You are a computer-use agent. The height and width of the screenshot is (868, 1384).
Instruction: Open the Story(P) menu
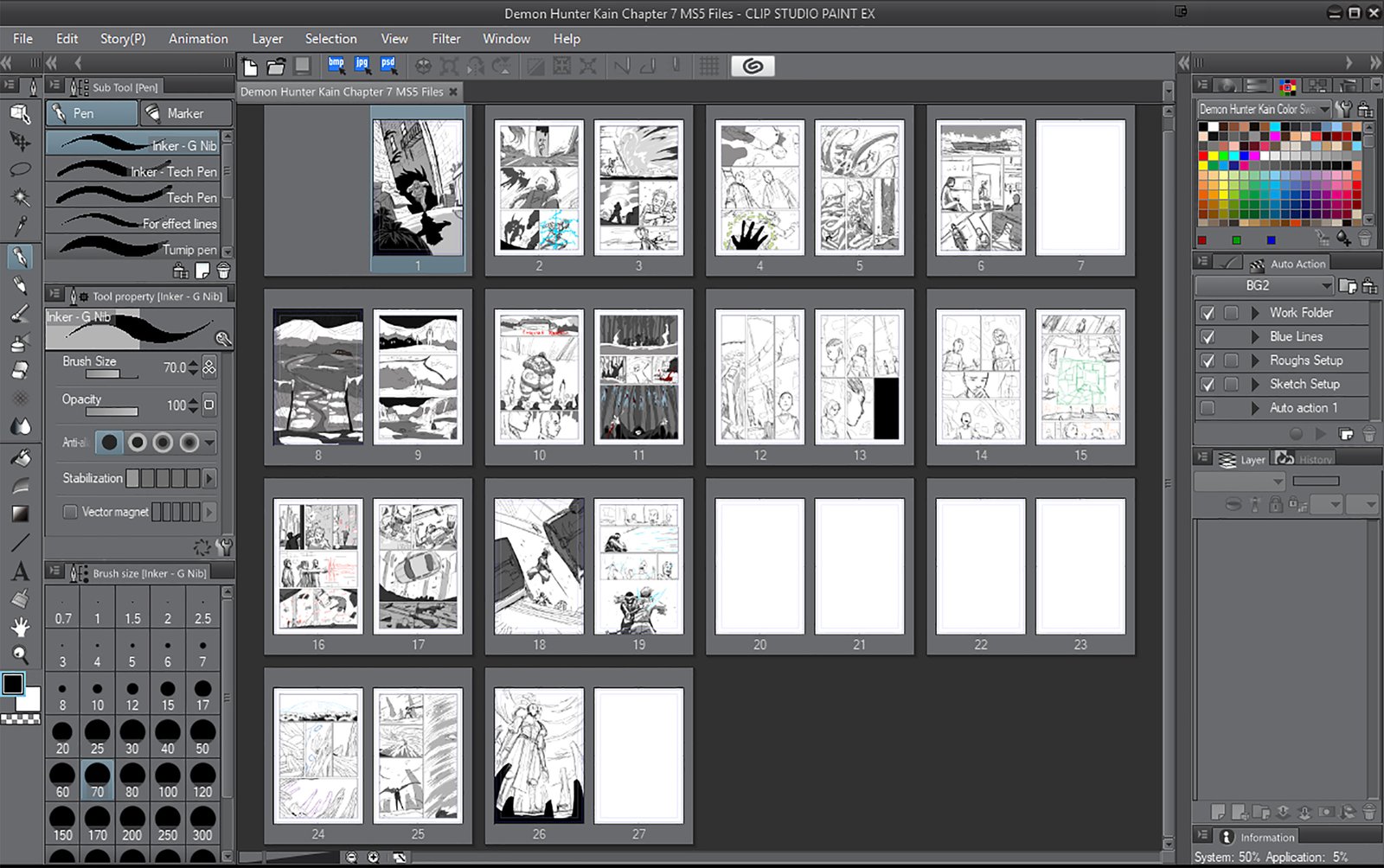pos(122,39)
